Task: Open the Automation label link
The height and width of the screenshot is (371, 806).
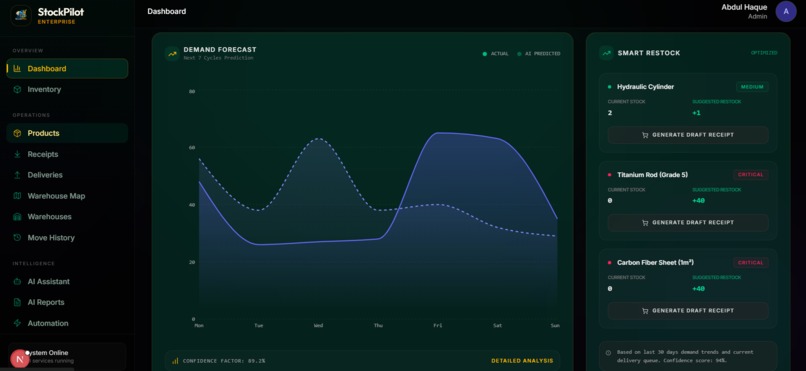Action: pyautogui.click(x=48, y=323)
